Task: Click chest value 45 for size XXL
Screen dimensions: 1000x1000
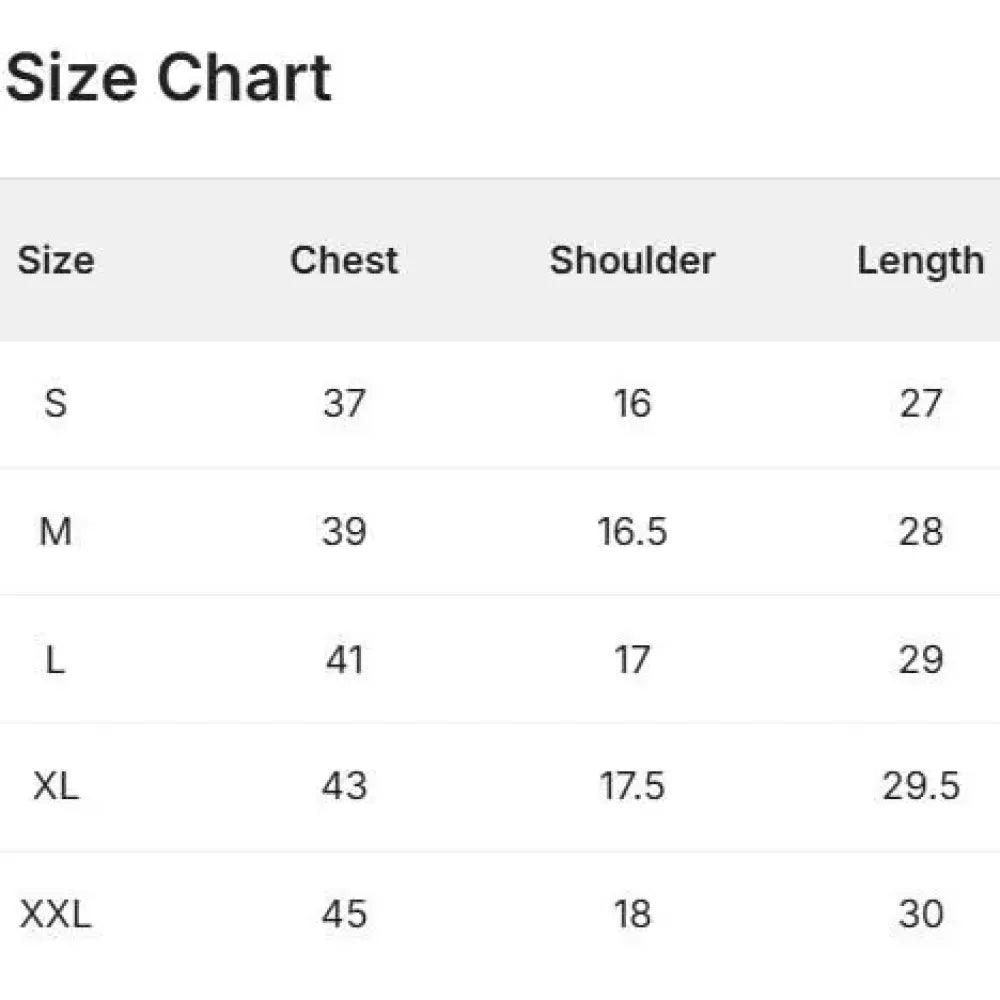Action: tap(344, 914)
